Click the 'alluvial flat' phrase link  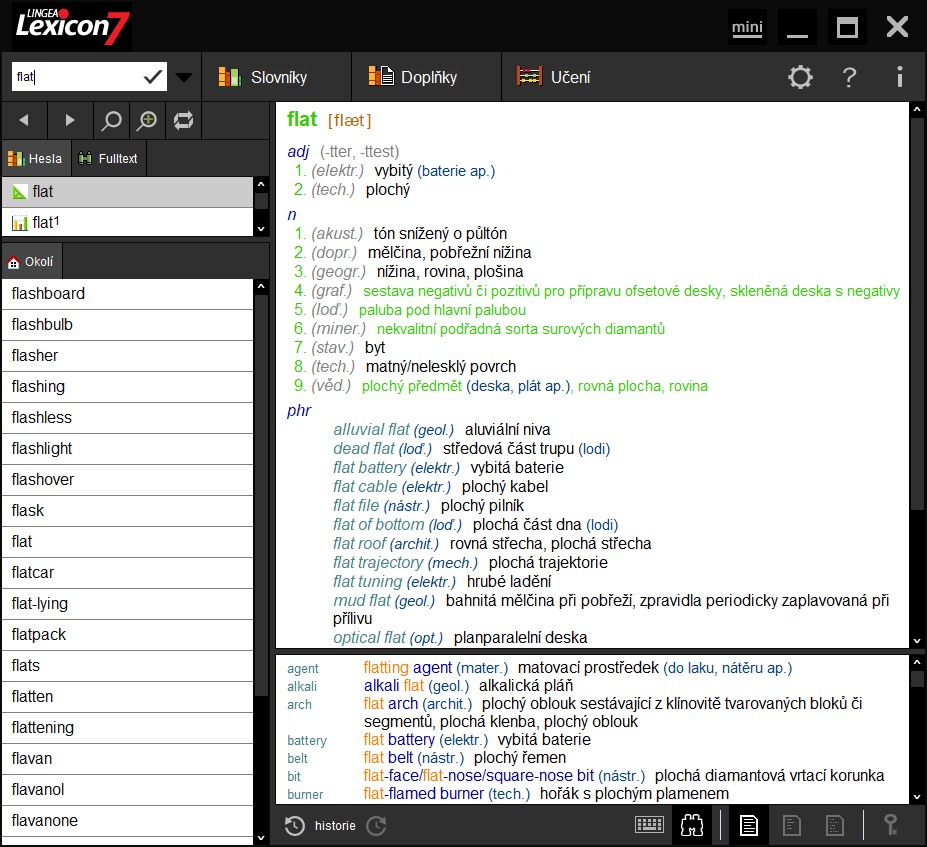pos(371,430)
